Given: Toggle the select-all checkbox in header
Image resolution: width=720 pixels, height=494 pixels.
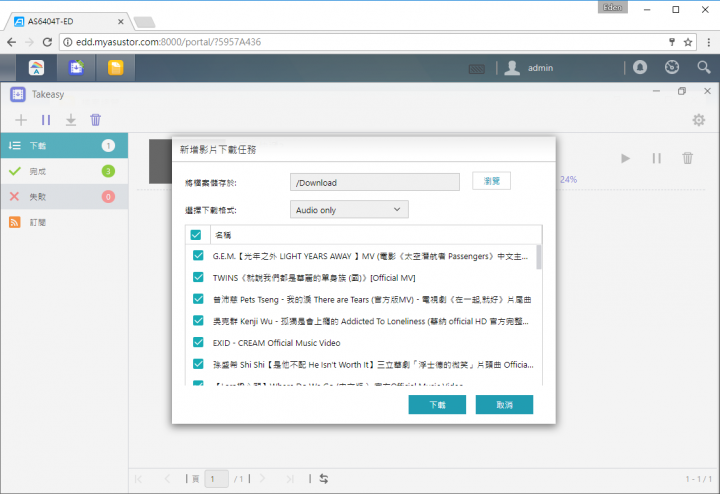Looking at the screenshot, I should [x=196, y=235].
